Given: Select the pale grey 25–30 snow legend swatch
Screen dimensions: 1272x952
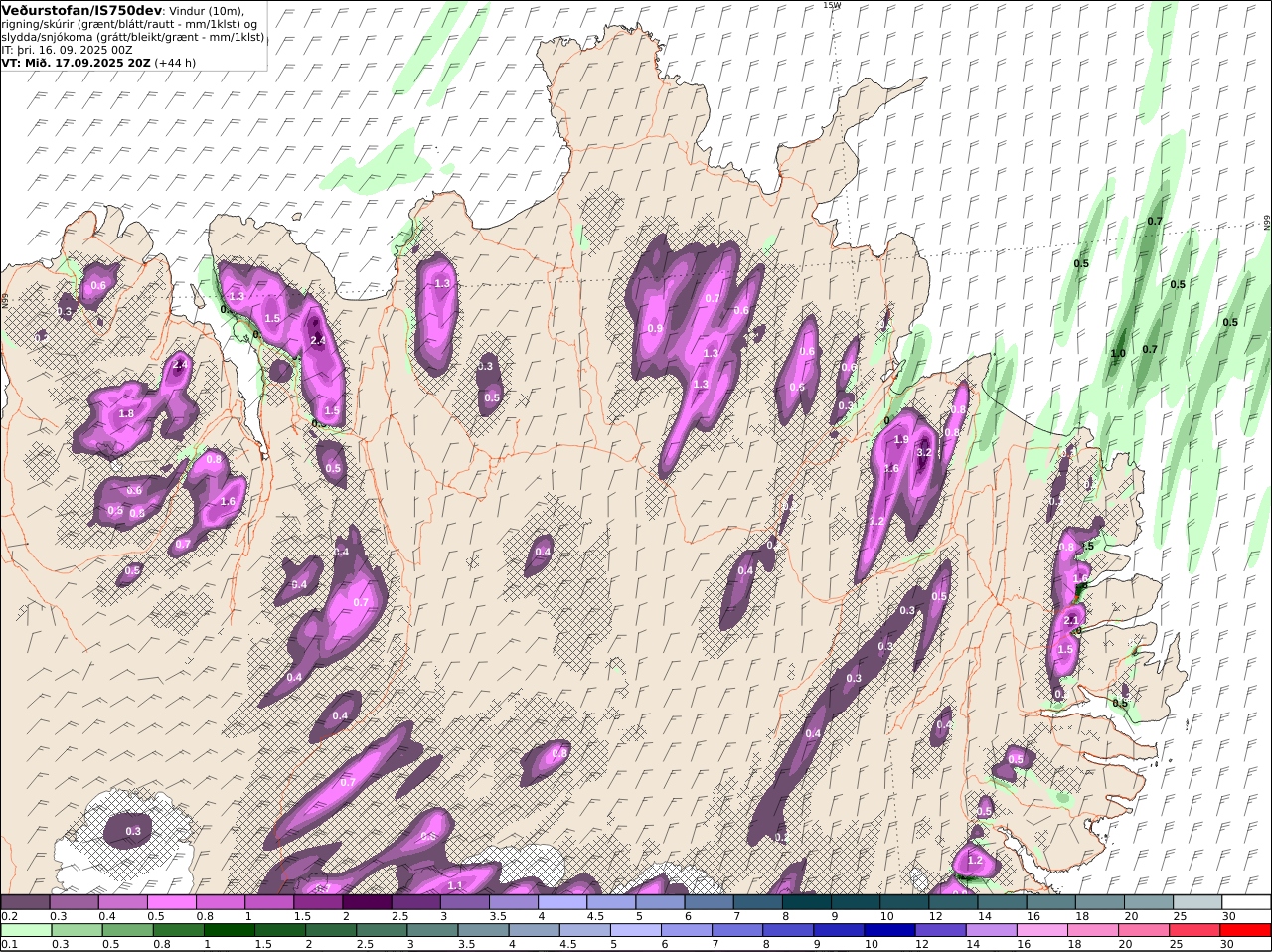Looking at the screenshot, I should (x=1196, y=902).
